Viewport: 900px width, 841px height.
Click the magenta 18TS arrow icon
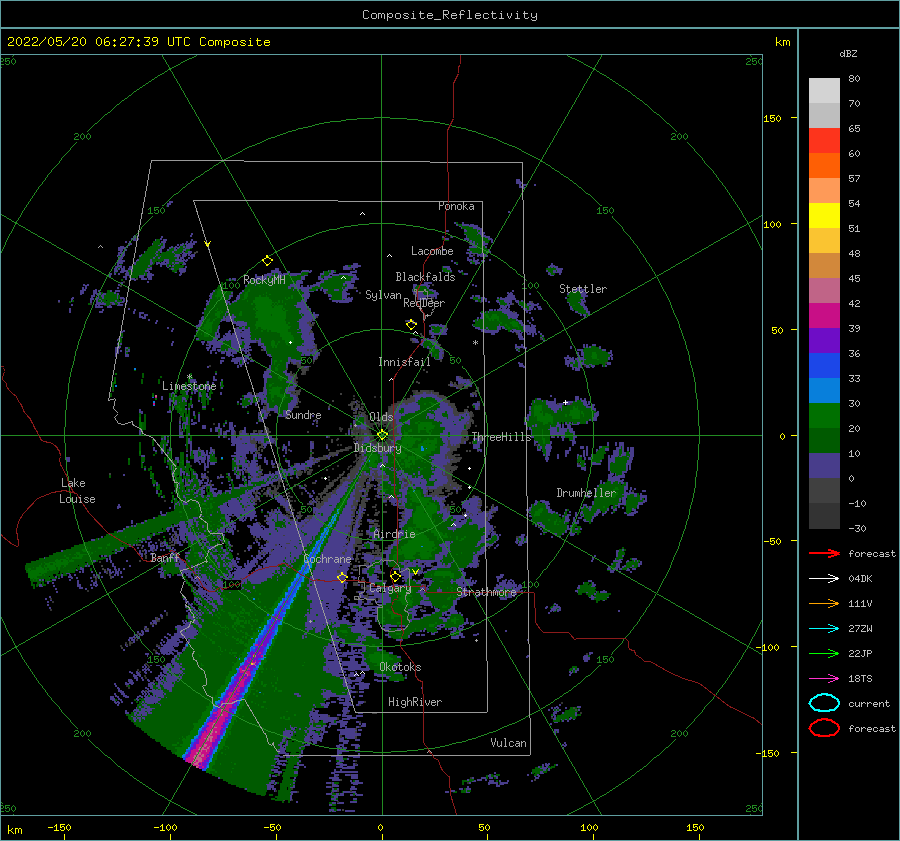click(824, 679)
